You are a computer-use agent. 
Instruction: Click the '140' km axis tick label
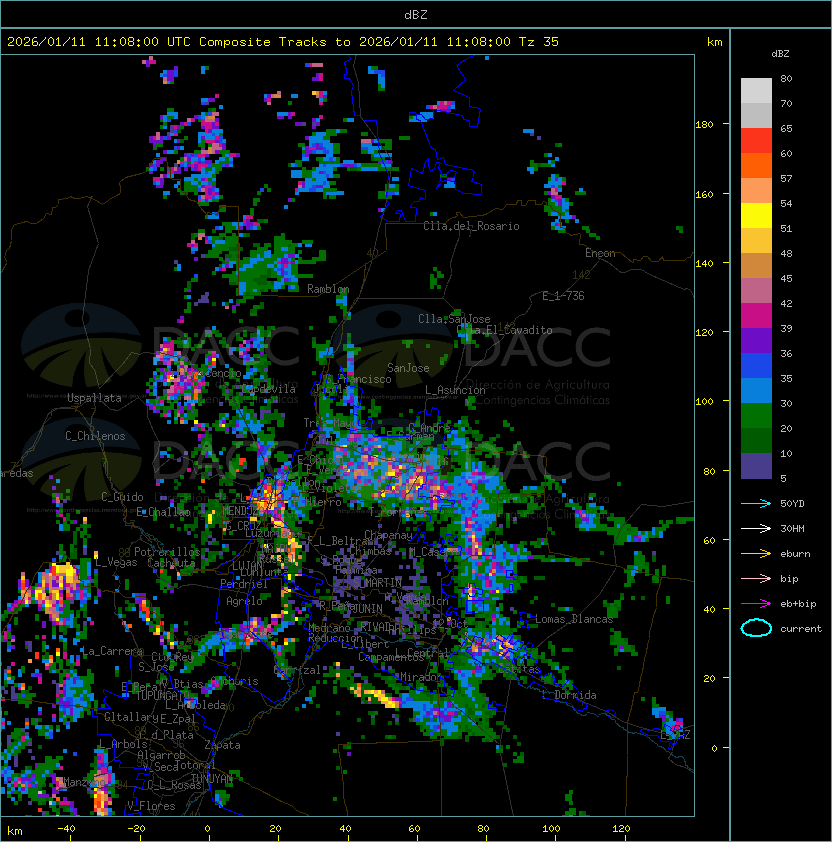click(704, 264)
